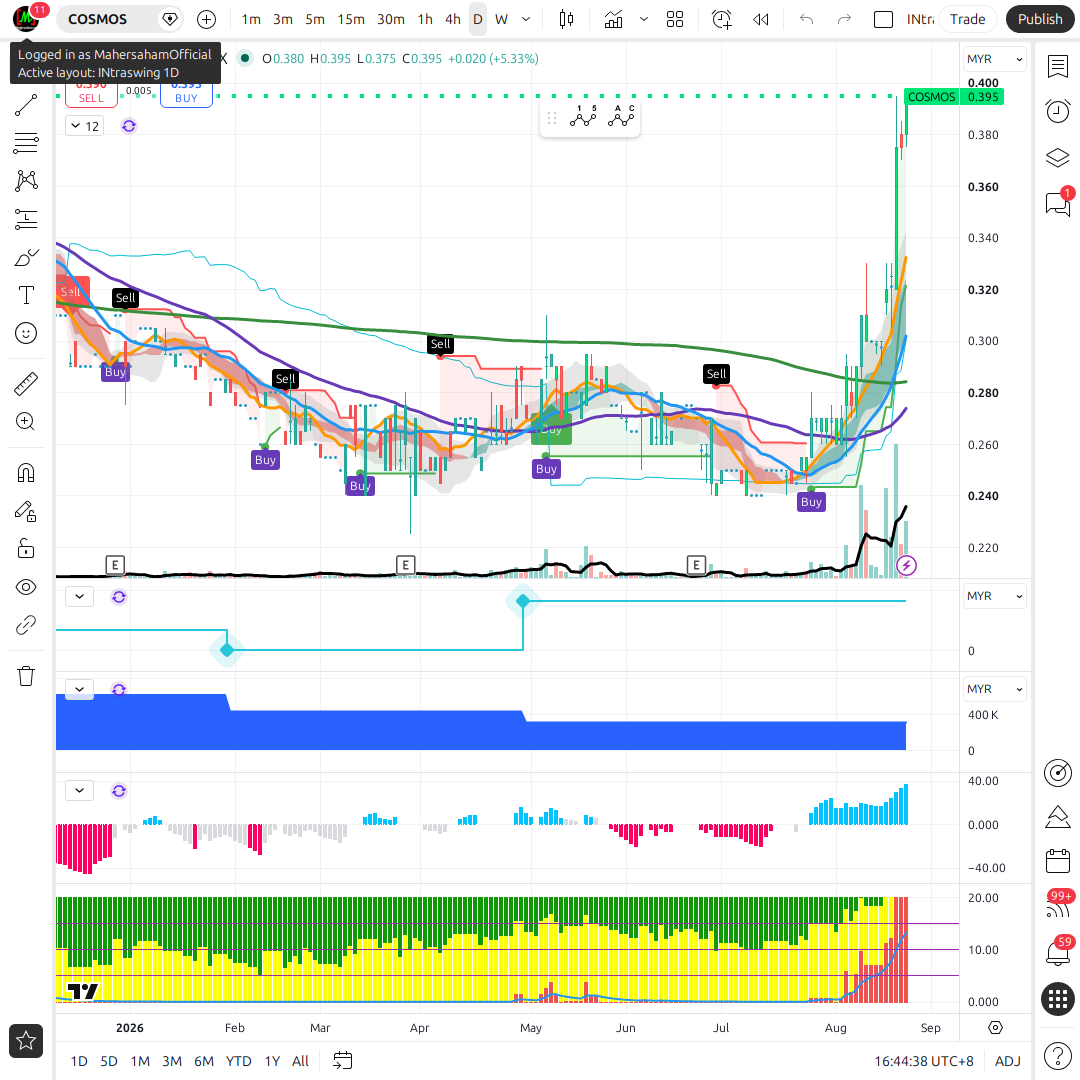The width and height of the screenshot is (1080, 1080).
Task: Select the W weekly timeframe
Action: (501, 19)
